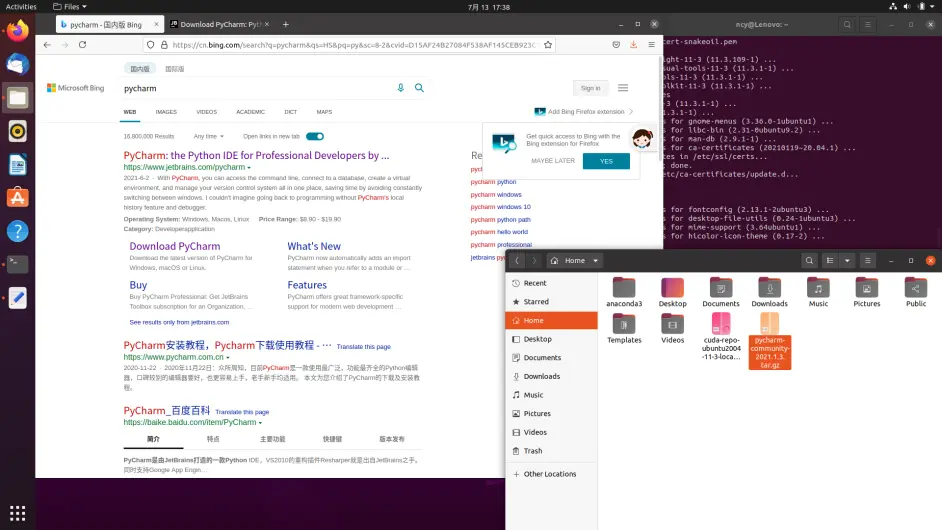The width and height of the screenshot is (942, 530).
Task: Open Bing hamburger settings menu
Action: coord(623,88)
